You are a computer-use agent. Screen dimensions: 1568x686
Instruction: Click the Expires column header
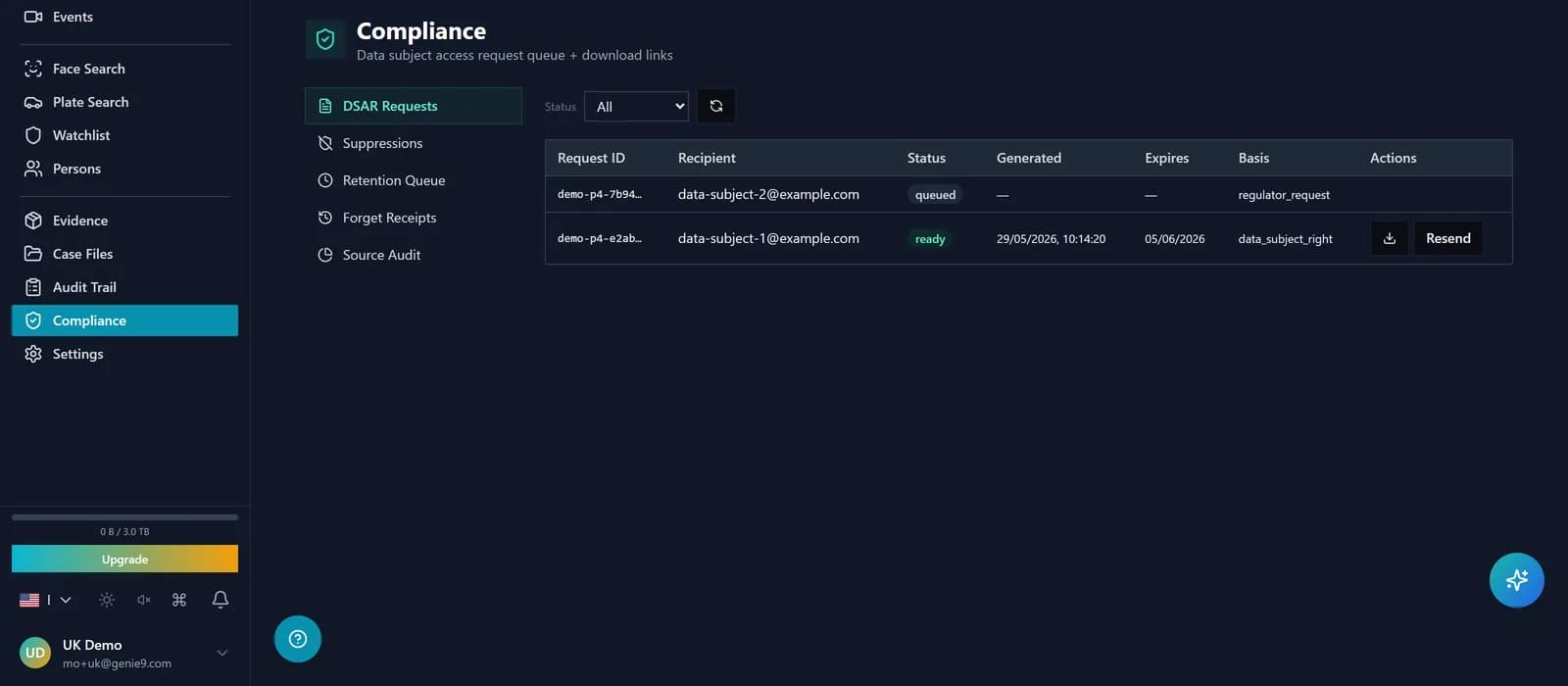click(x=1166, y=158)
